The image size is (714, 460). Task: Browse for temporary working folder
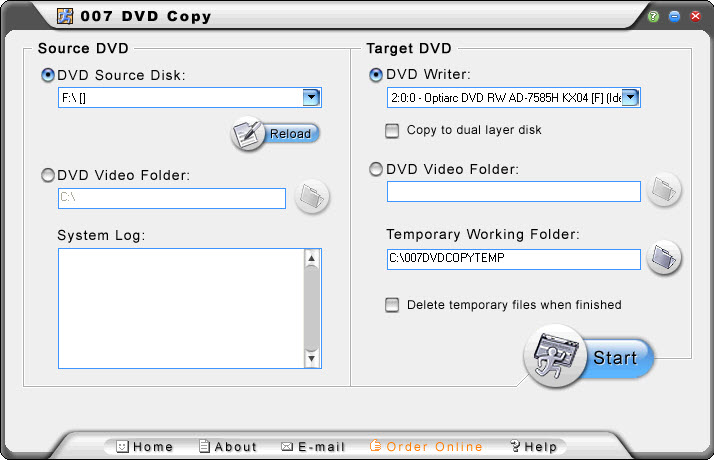663,258
